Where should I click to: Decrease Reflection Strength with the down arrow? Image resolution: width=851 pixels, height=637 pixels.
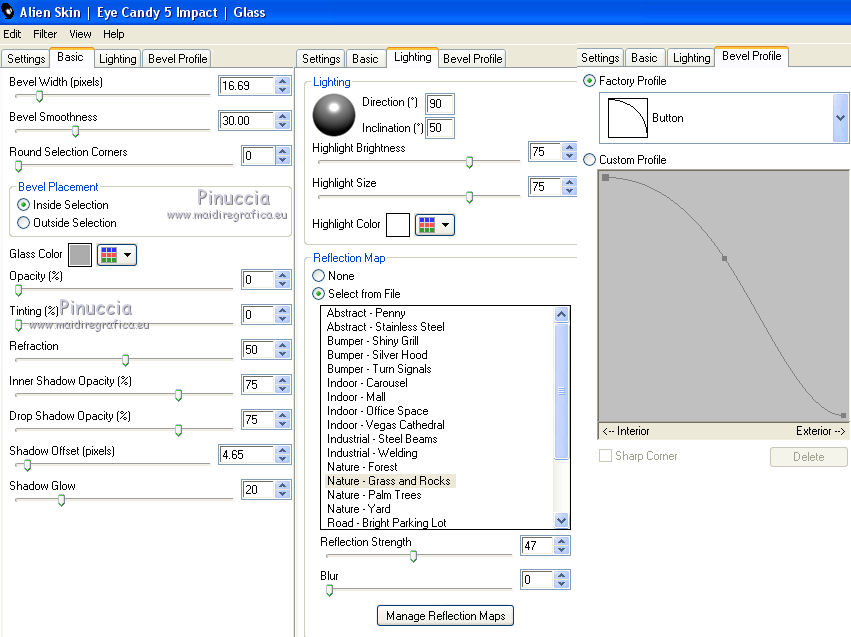pos(562,551)
